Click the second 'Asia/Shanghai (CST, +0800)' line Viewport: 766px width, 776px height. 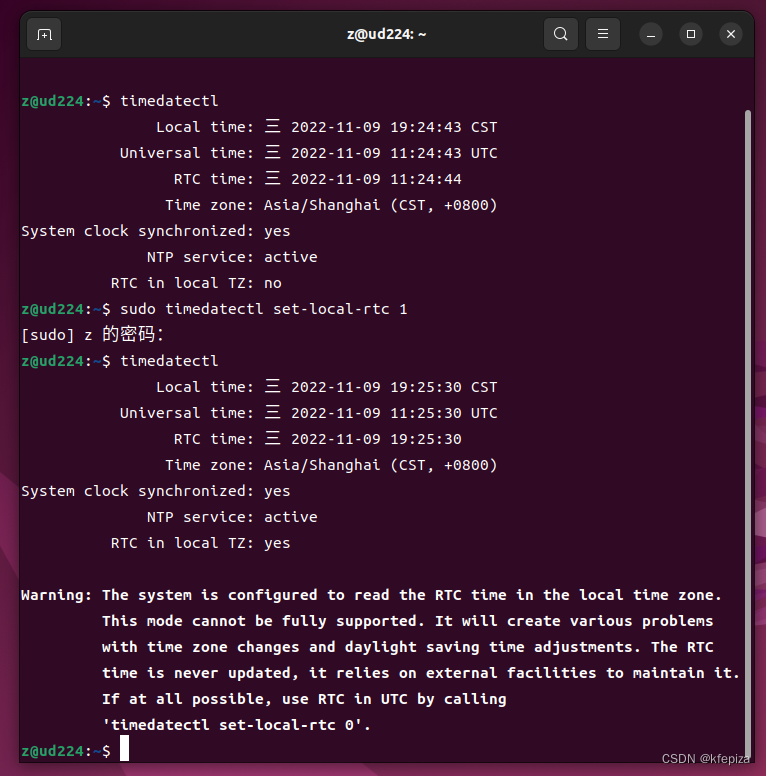point(381,465)
